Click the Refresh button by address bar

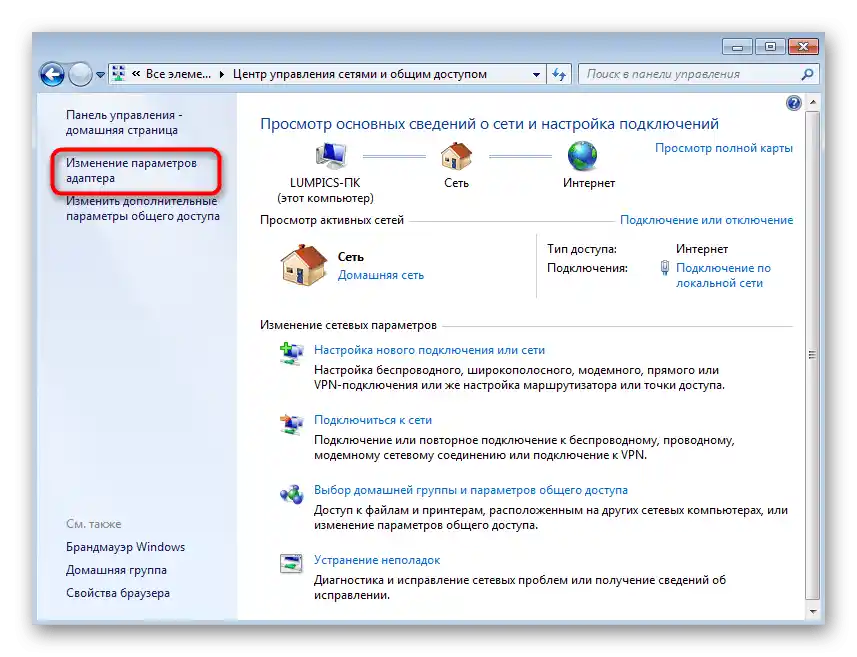559,74
